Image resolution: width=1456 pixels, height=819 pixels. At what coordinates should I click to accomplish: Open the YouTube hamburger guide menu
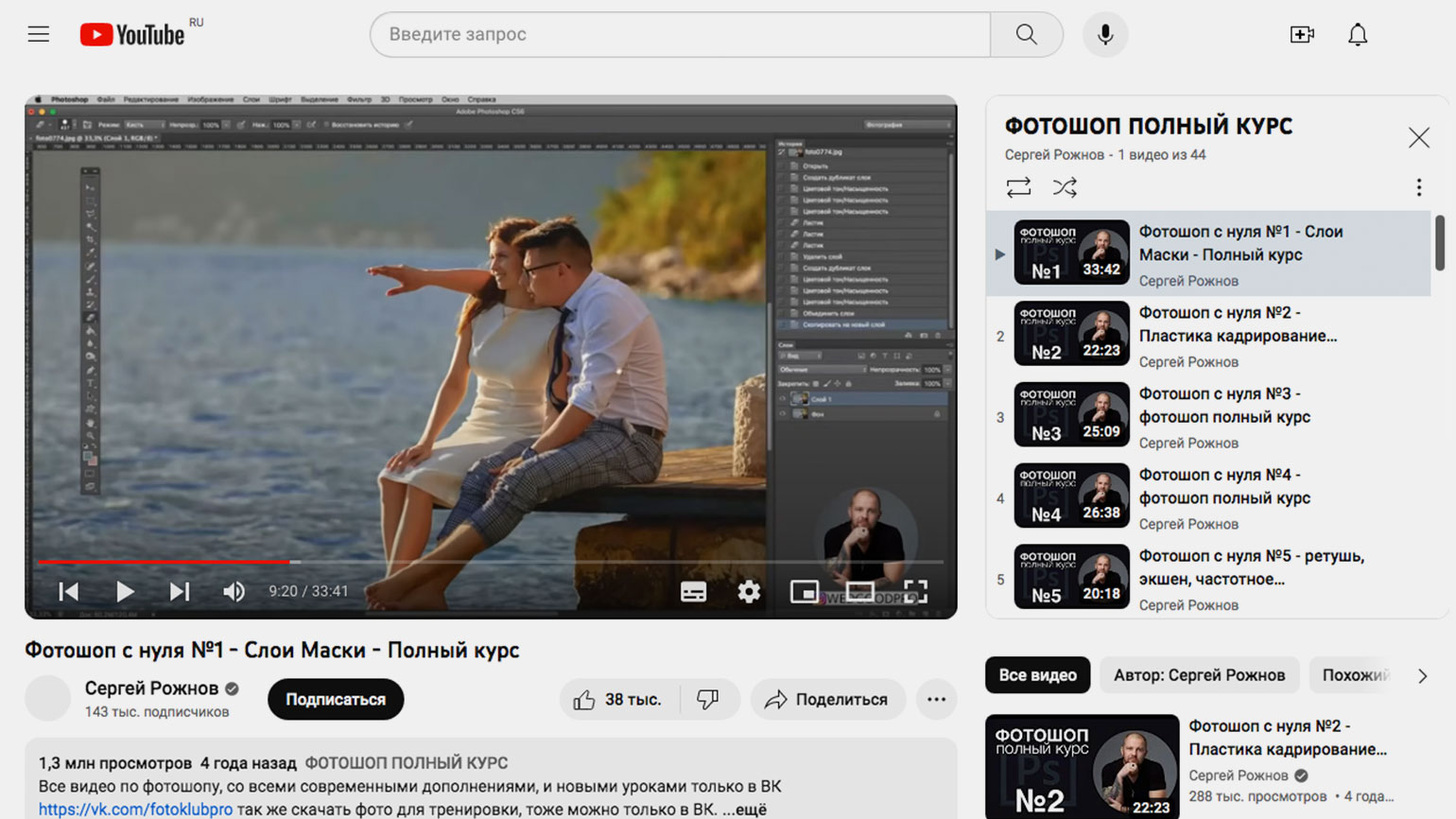click(x=38, y=35)
